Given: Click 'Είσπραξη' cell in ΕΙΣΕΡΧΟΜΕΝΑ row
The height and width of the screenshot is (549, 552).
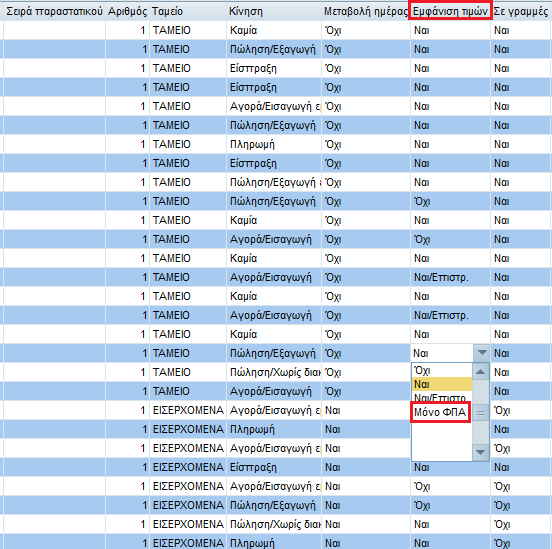Looking at the screenshot, I should coord(274,467).
